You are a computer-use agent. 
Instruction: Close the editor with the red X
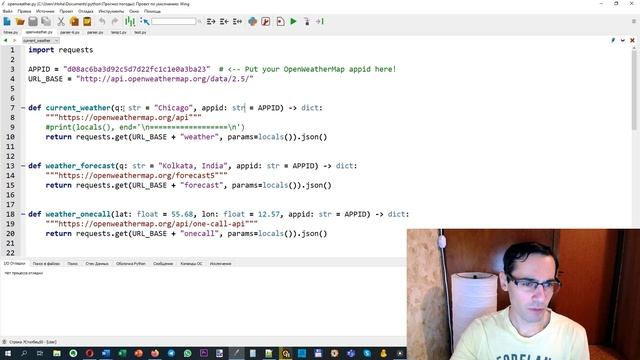coord(632,40)
